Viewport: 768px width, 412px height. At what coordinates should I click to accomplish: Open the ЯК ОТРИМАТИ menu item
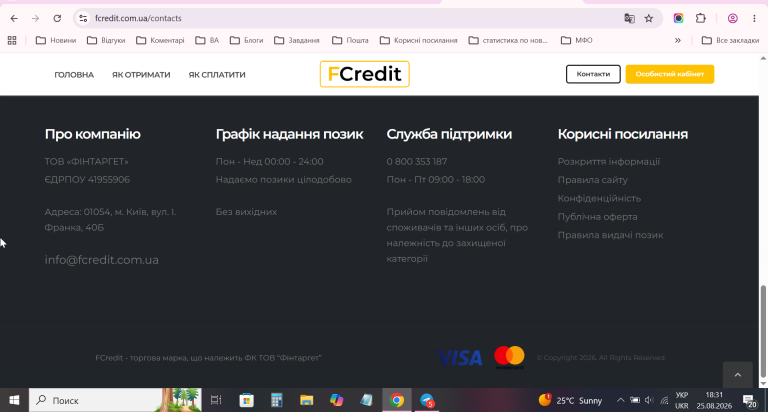click(141, 75)
